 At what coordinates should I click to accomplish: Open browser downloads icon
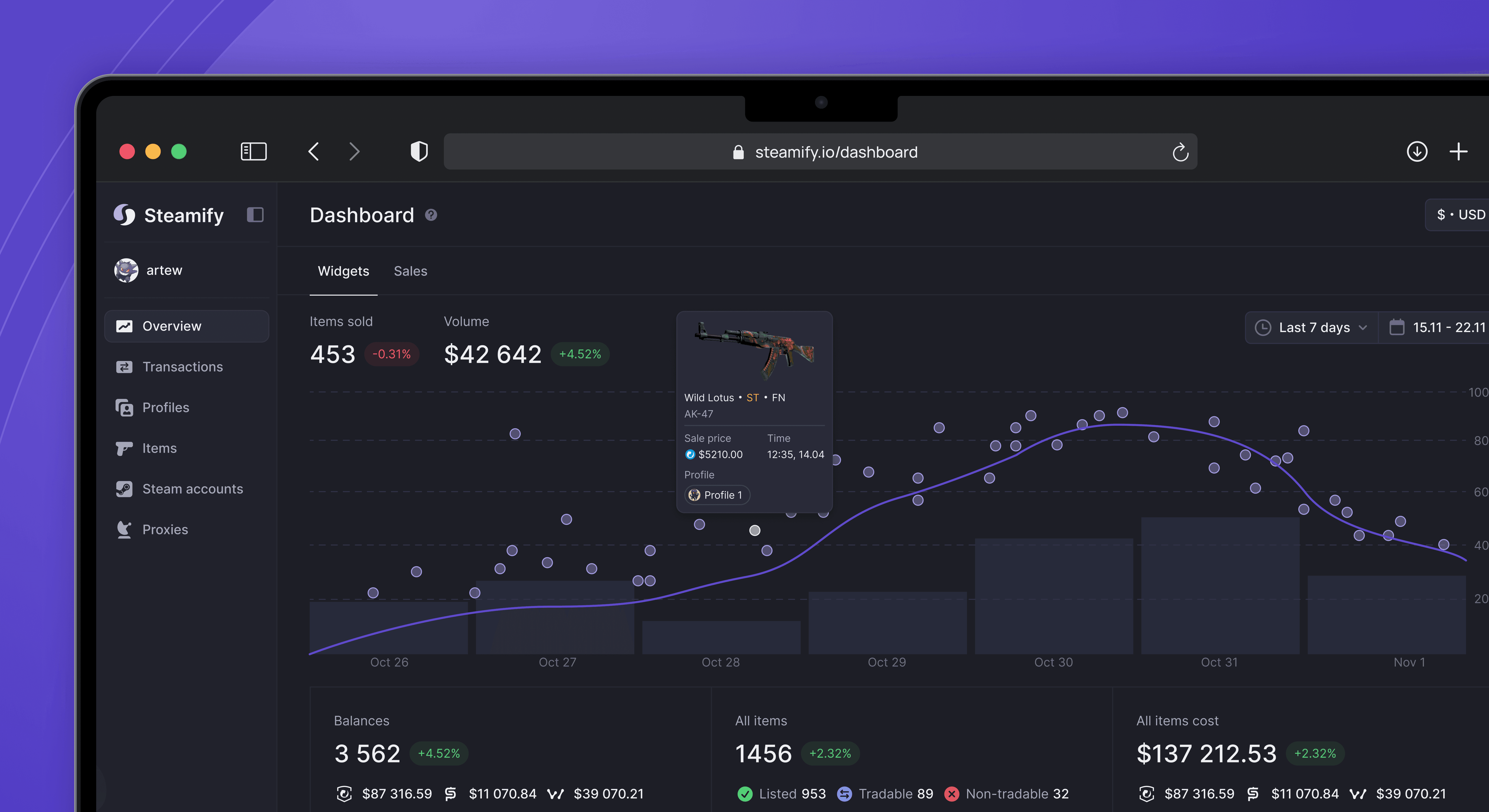(x=1417, y=152)
